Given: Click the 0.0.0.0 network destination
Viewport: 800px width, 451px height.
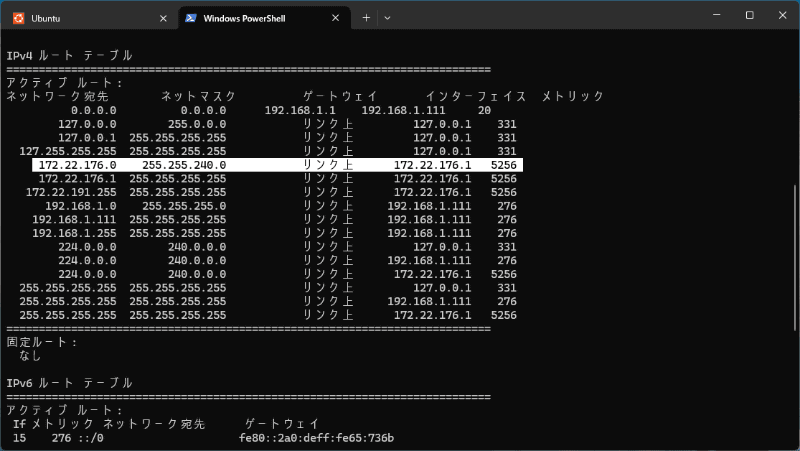Looking at the screenshot, I should tap(94, 110).
